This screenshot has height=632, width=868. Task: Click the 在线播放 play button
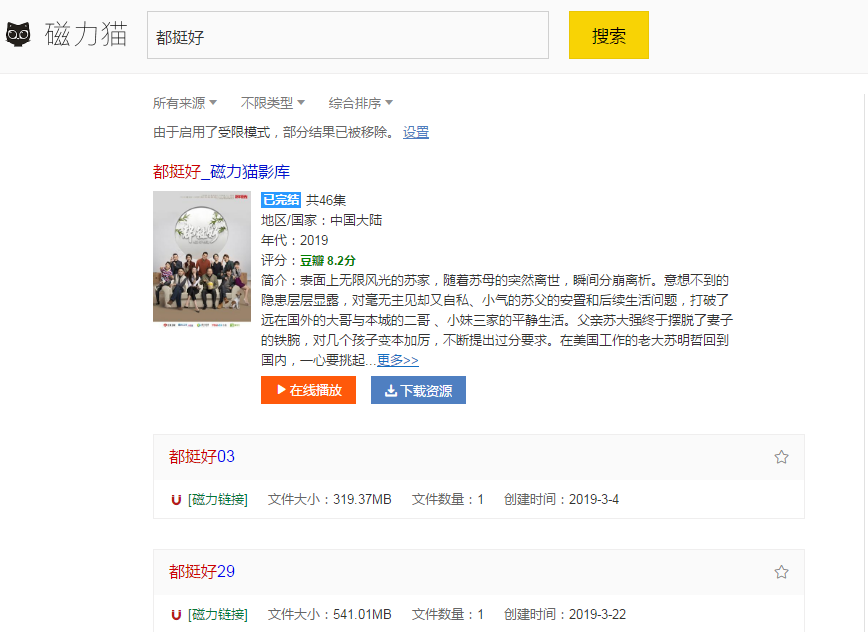coord(308,390)
